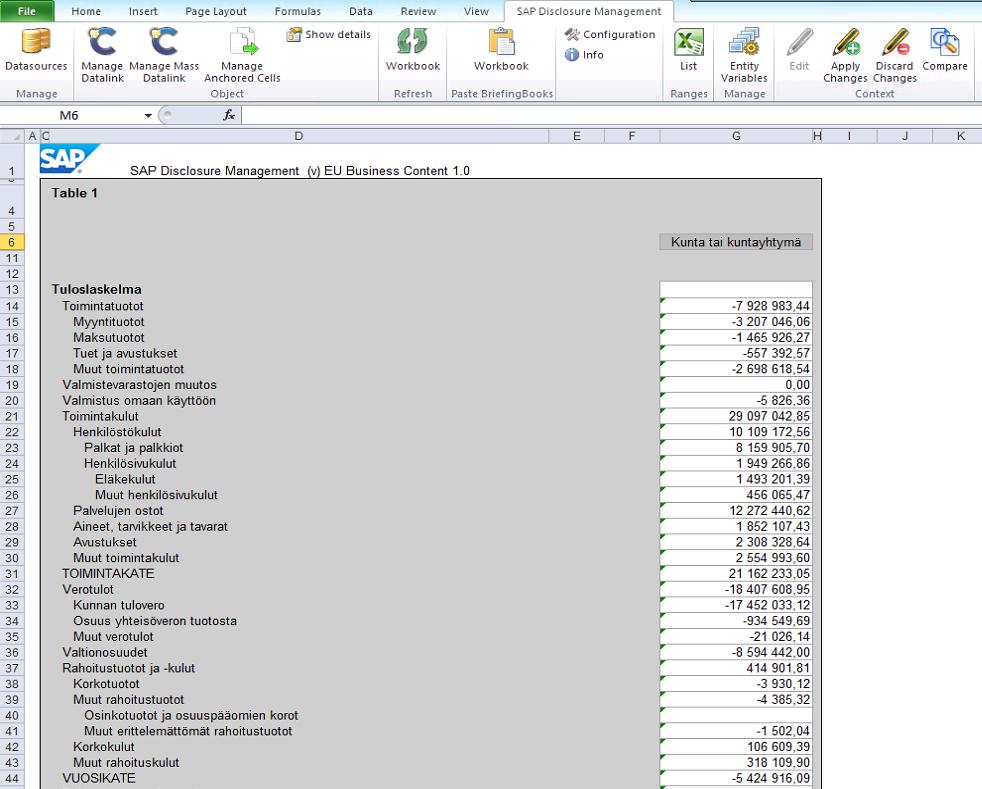Open Configuration settings
Image resolution: width=982 pixels, height=789 pixels.
[610, 34]
